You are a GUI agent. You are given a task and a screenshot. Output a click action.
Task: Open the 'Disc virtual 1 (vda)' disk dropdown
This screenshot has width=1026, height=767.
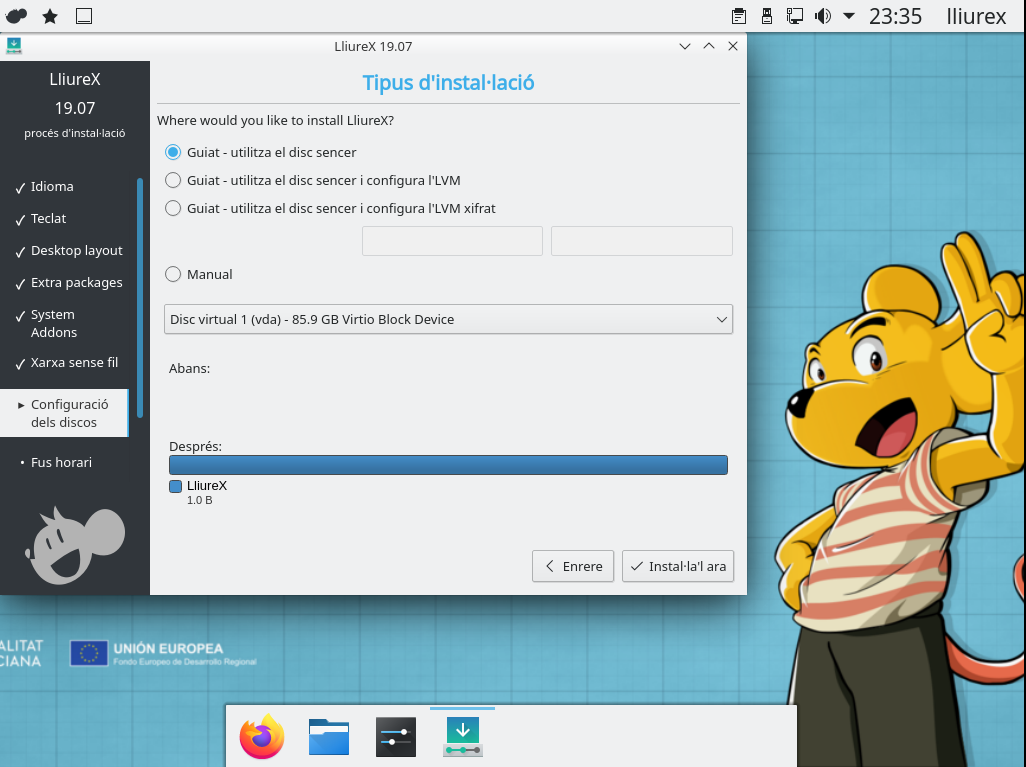point(448,319)
